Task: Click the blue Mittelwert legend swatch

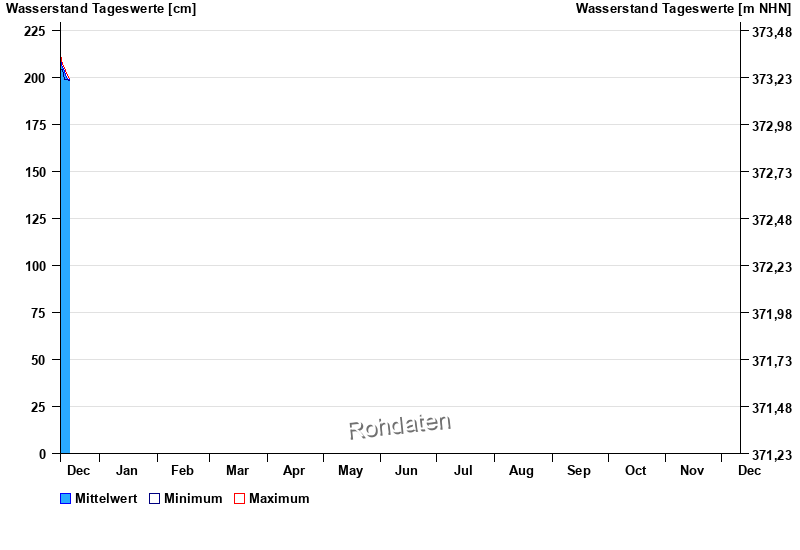Action: click(x=66, y=499)
